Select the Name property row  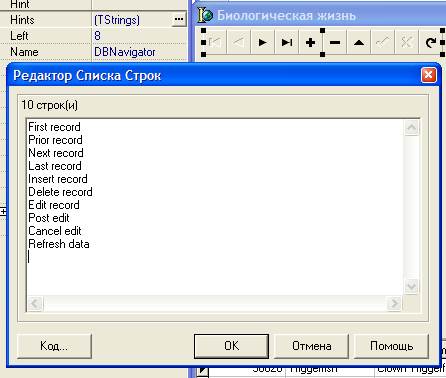(x=93, y=52)
